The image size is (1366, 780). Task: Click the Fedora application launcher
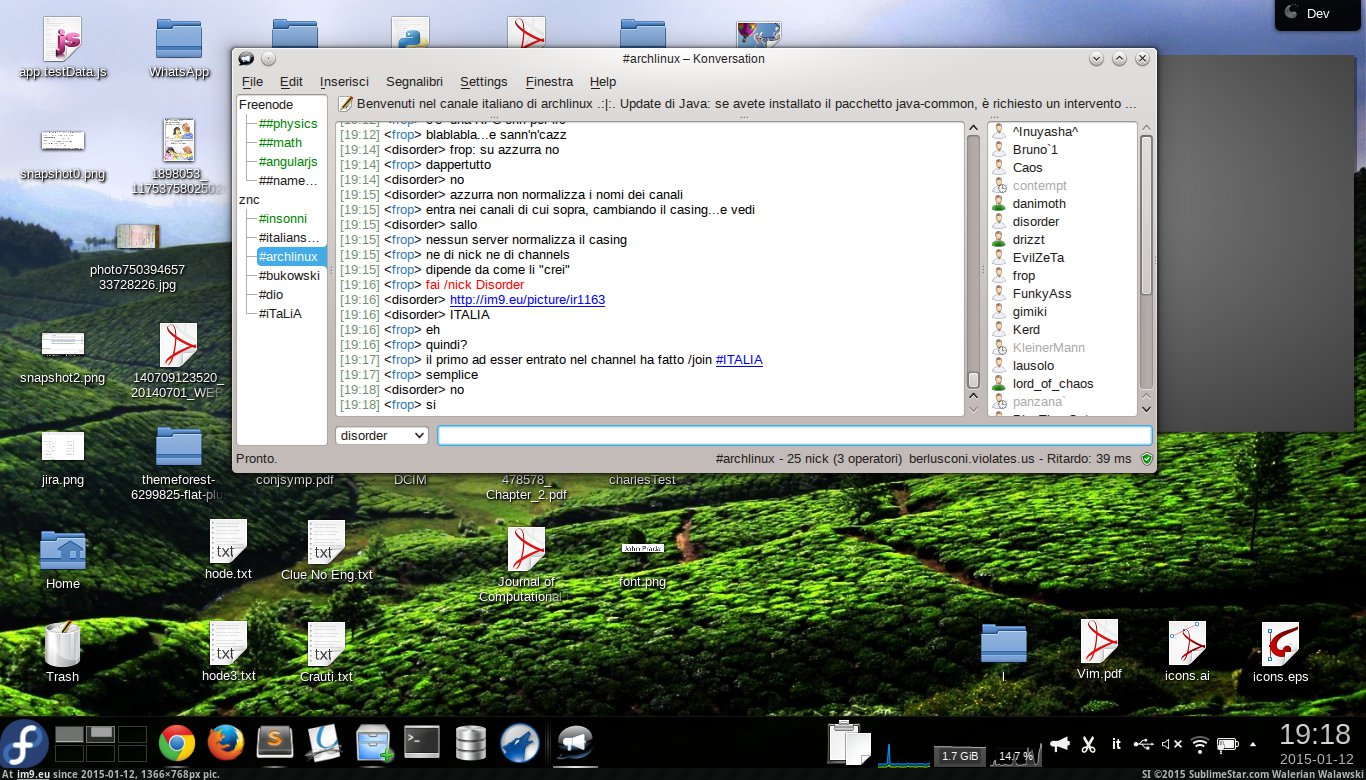tap(24, 743)
